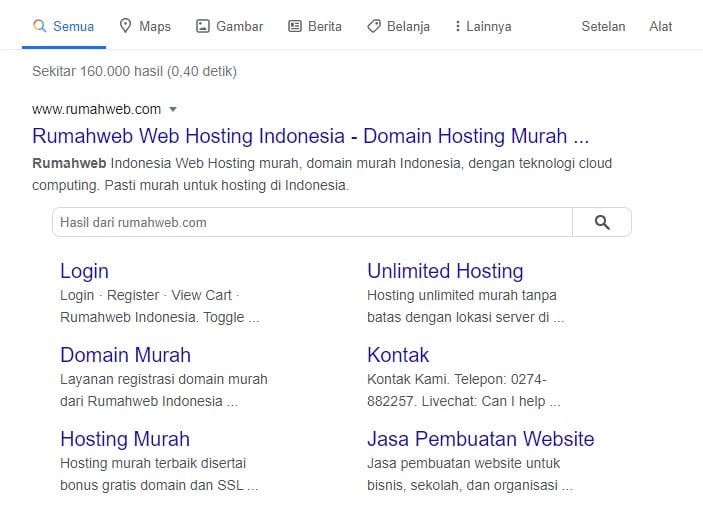Open the Login sitelink
This screenshot has height=520, width=703.
[x=84, y=271]
